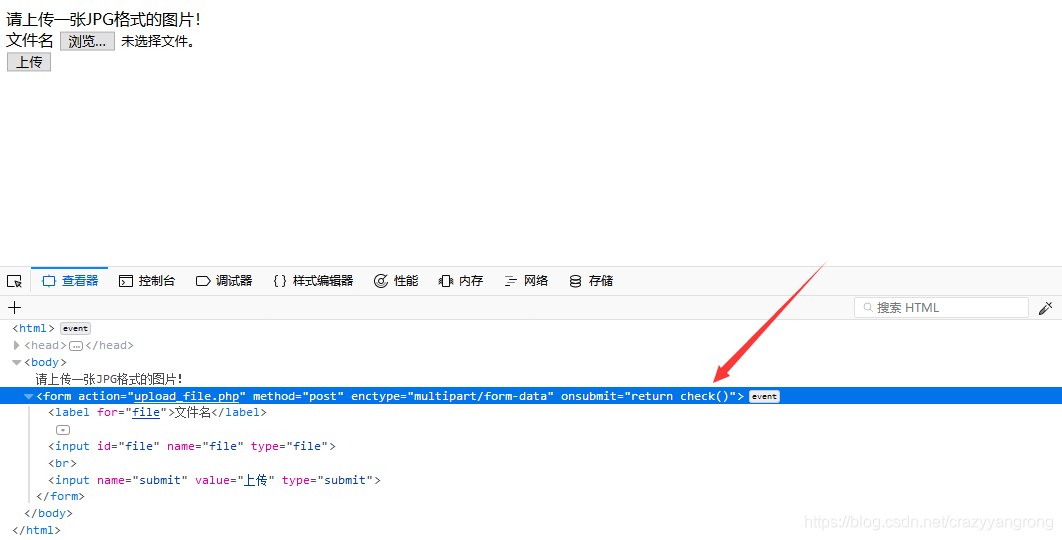Switch to the 控制台 console tab
The height and width of the screenshot is (540, 1062).
147,281
